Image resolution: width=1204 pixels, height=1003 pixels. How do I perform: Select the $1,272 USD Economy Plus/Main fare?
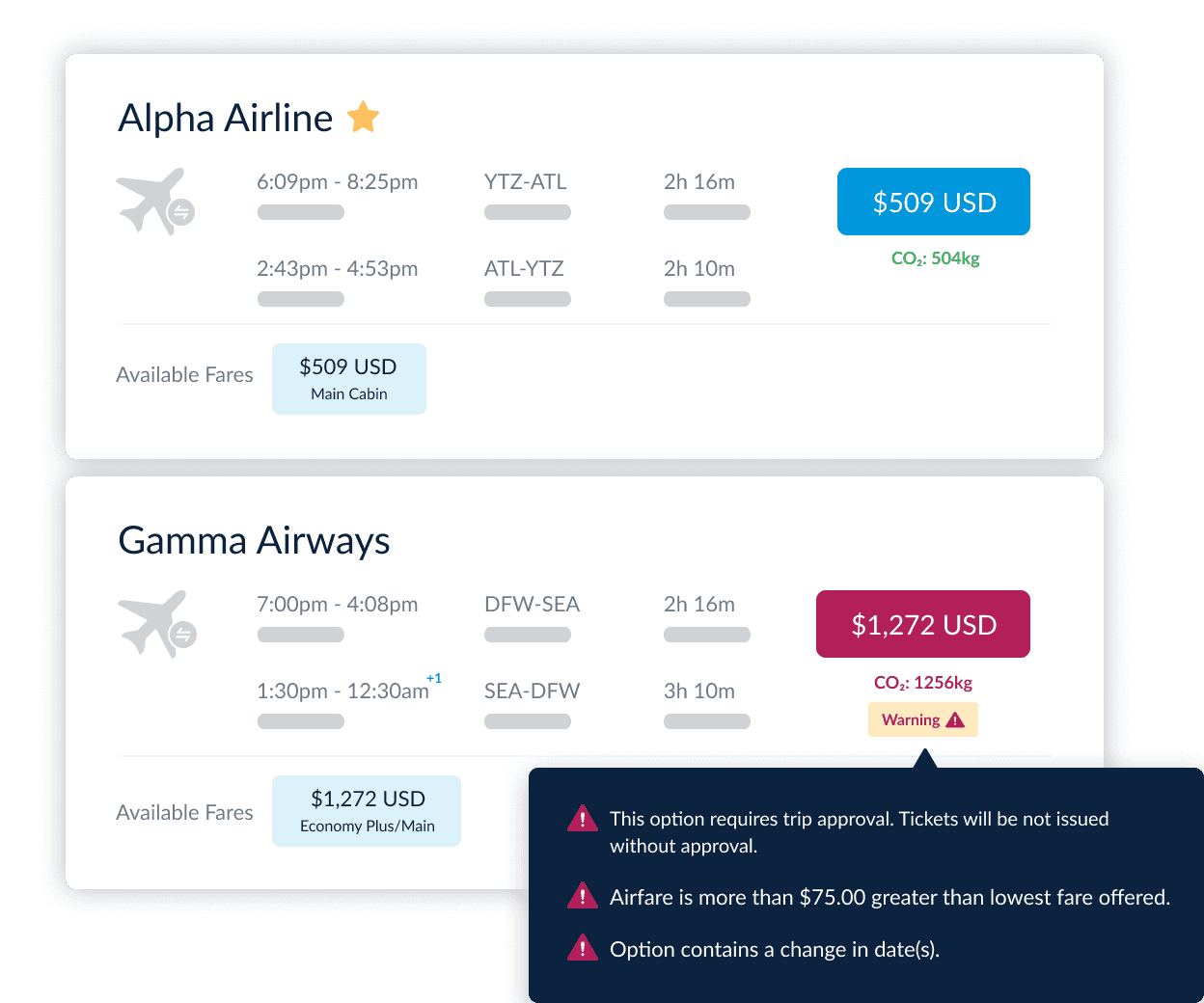pyautogui.click(x=366, y=810)
